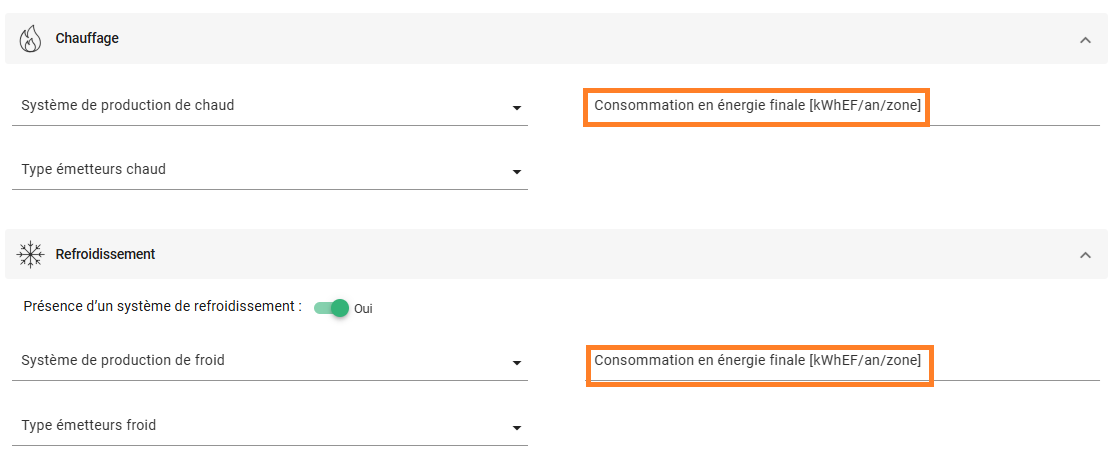
Task: Click the "Oui" label next to the switch
Action: pos(363,309)
